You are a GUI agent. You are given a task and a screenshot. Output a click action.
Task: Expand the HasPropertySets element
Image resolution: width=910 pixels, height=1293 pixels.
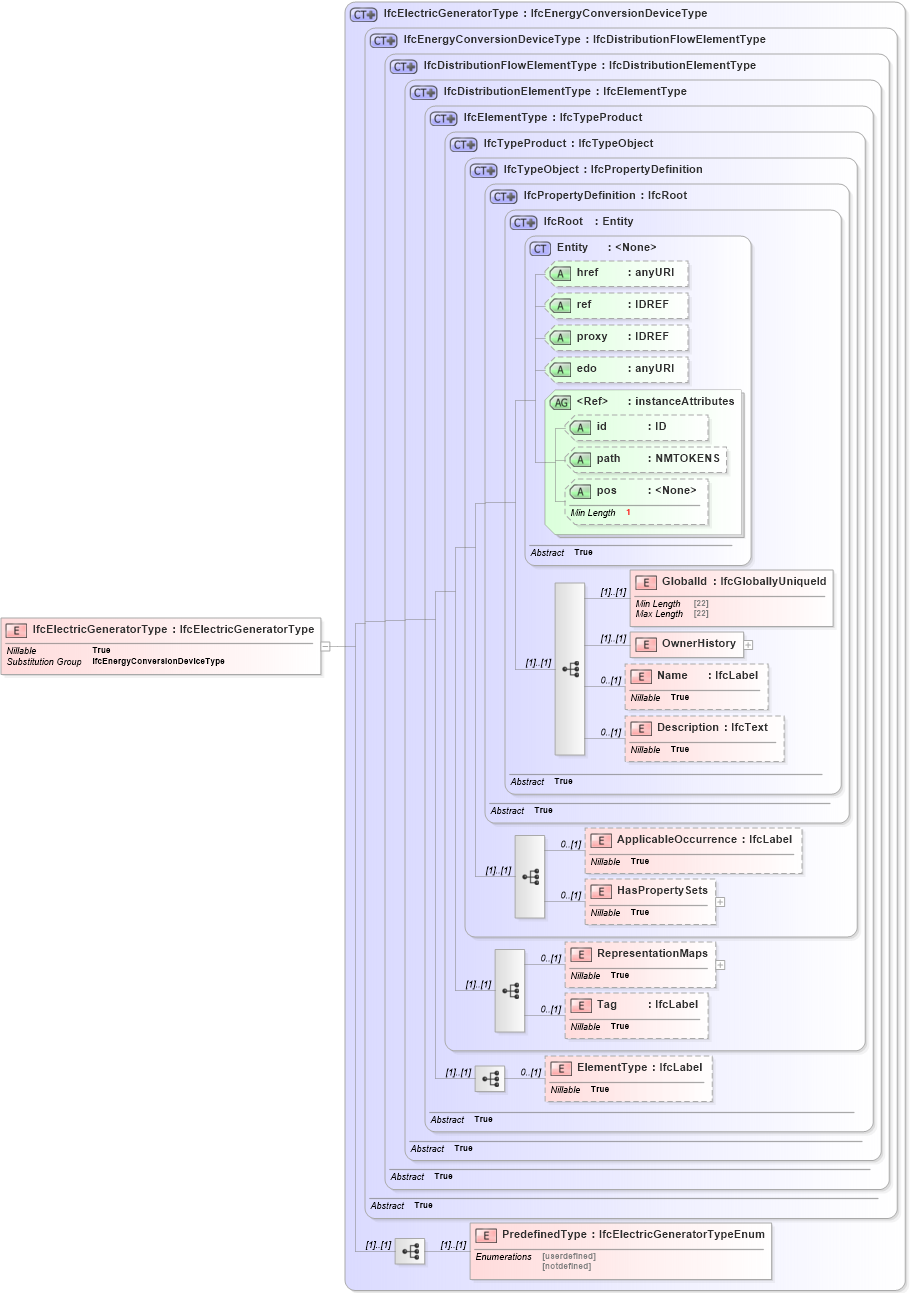tap(720, 901)
